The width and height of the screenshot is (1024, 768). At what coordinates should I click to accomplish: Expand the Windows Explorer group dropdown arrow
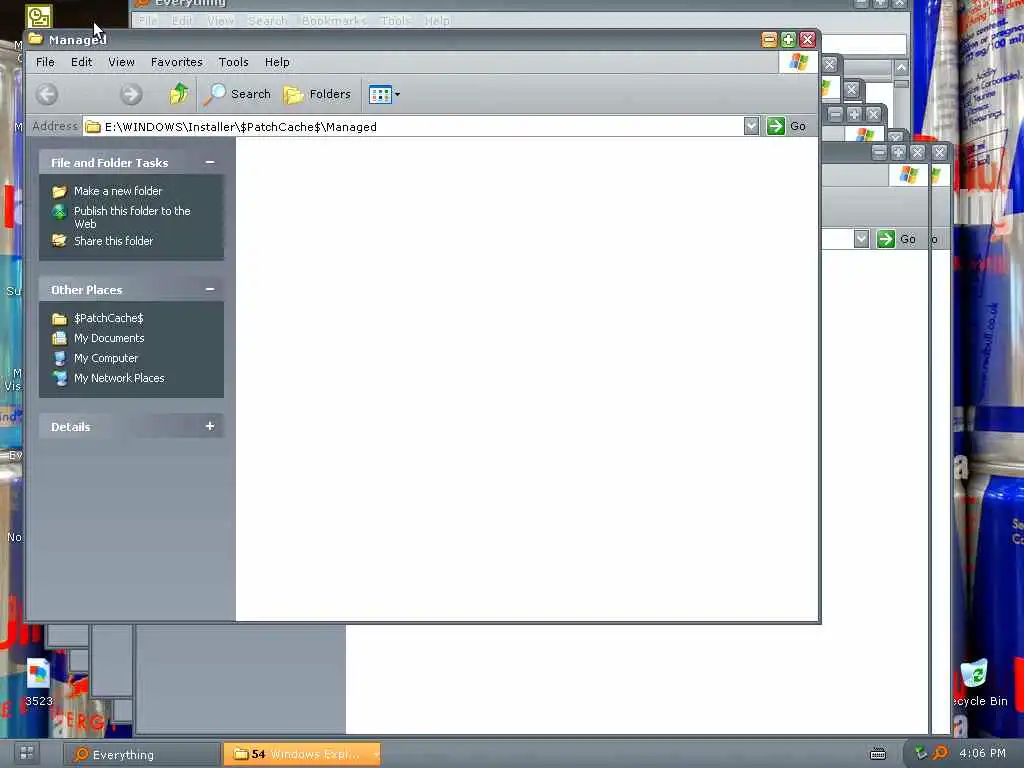pyautogui.click(x=376, y=754)
